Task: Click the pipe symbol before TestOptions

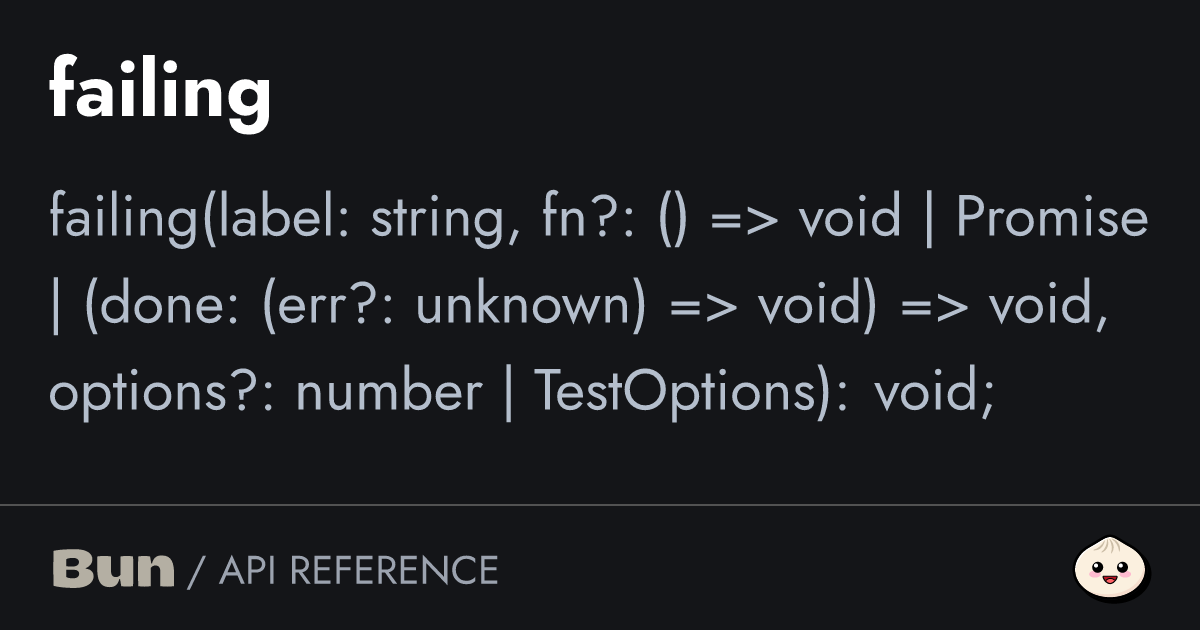Action: pos(509,392)
